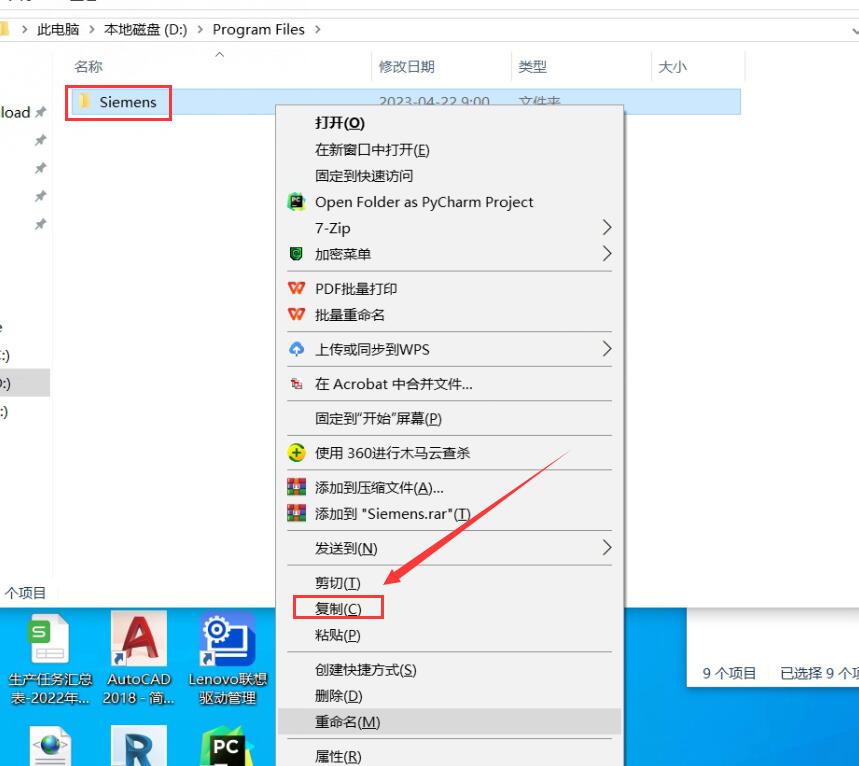859x766 pixels.
Task: Click 此电脑 in the address breadcrumb
Action: coord(58,30)
